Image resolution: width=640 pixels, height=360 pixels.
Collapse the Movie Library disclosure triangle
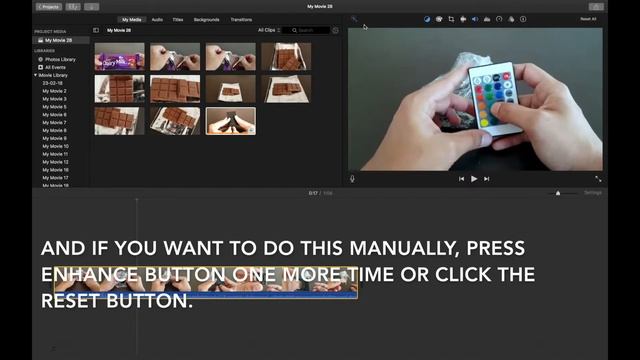tap(36, 75)
